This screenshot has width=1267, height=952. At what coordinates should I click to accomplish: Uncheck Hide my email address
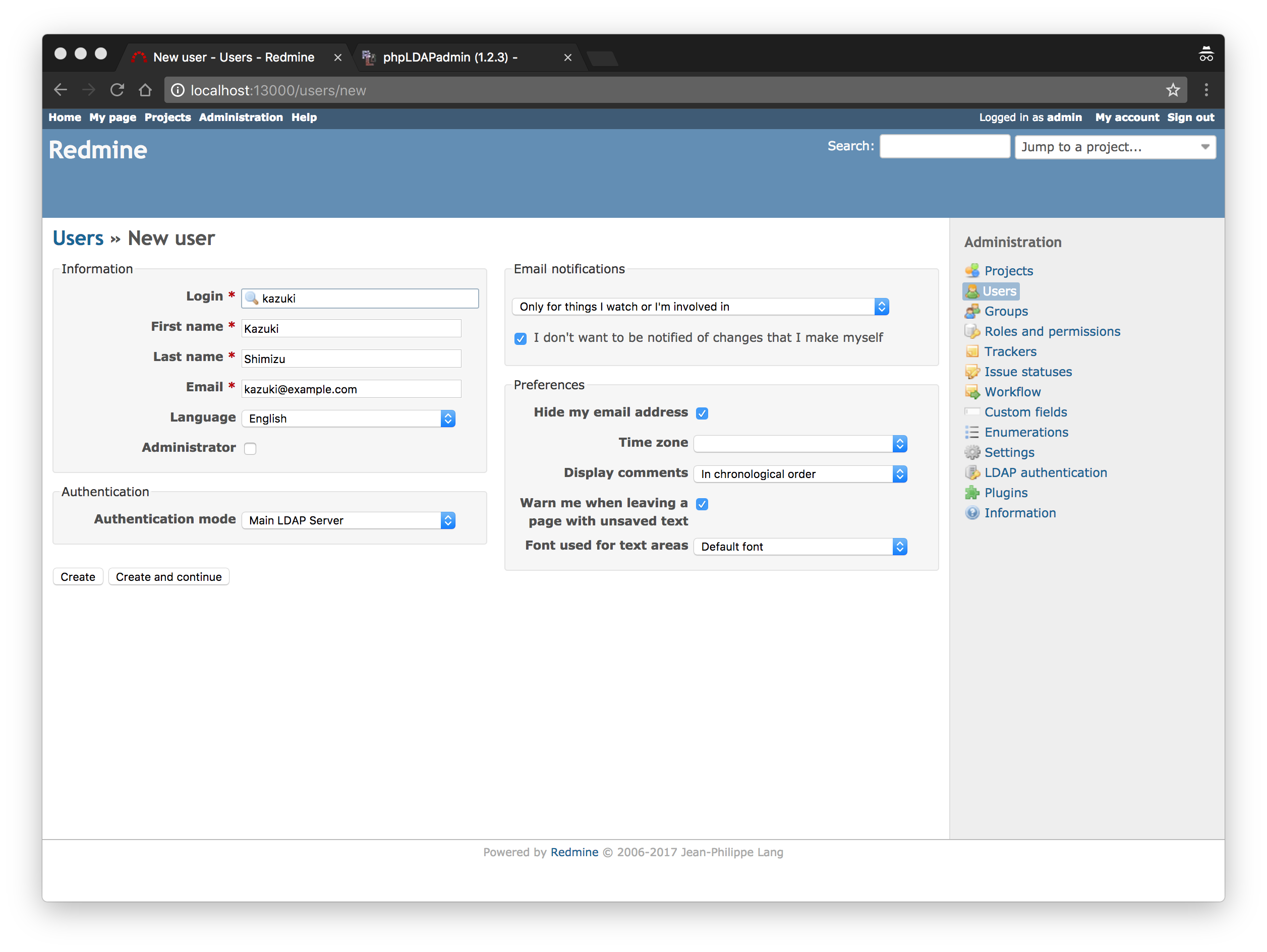(702, 413)
